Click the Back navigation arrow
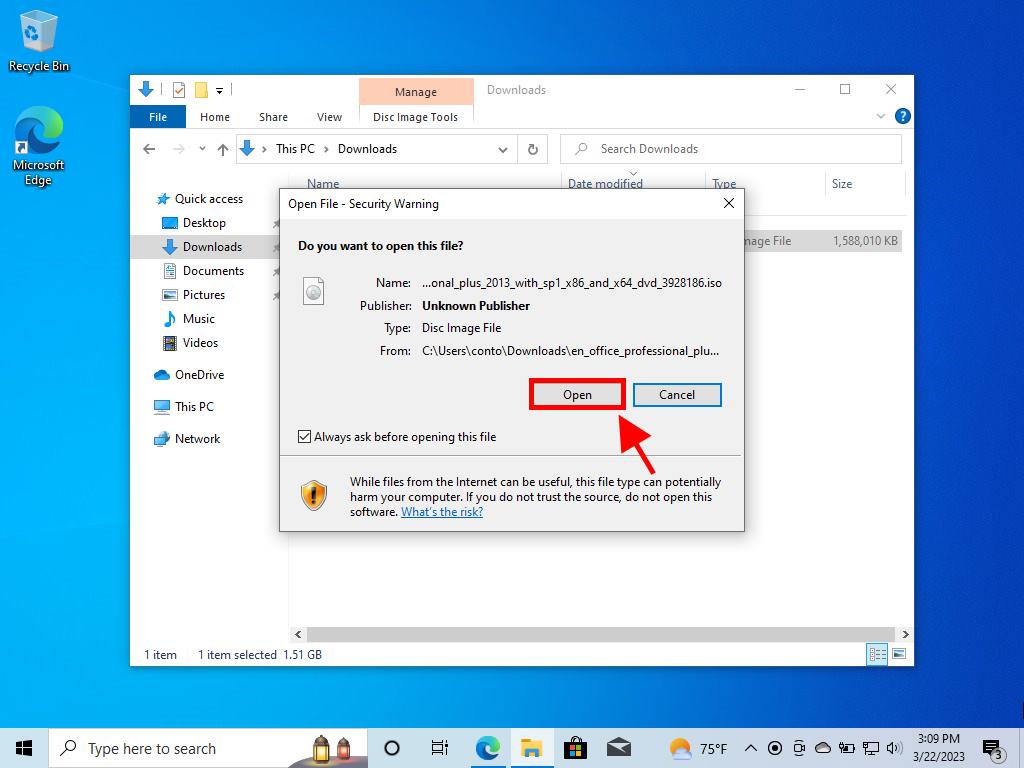The width and height of the screenshot is (1024, 768). pyautogui.click(x=149, y=150)
